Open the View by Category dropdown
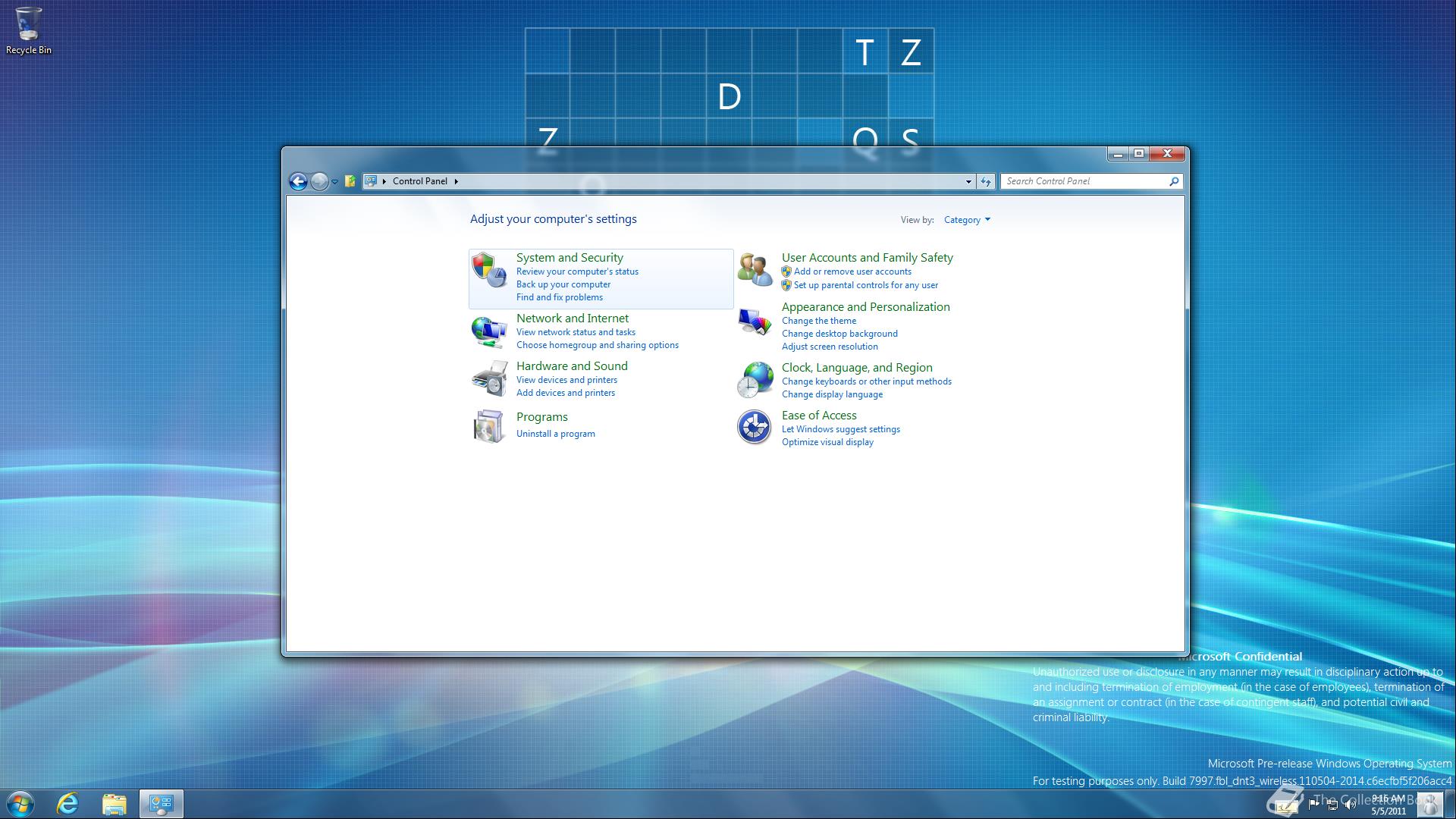This screenshot has width=1456, height=819. coord(967,220)
